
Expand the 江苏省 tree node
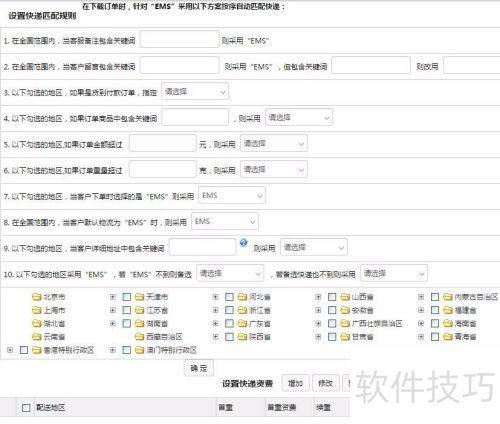click(113, 310)
